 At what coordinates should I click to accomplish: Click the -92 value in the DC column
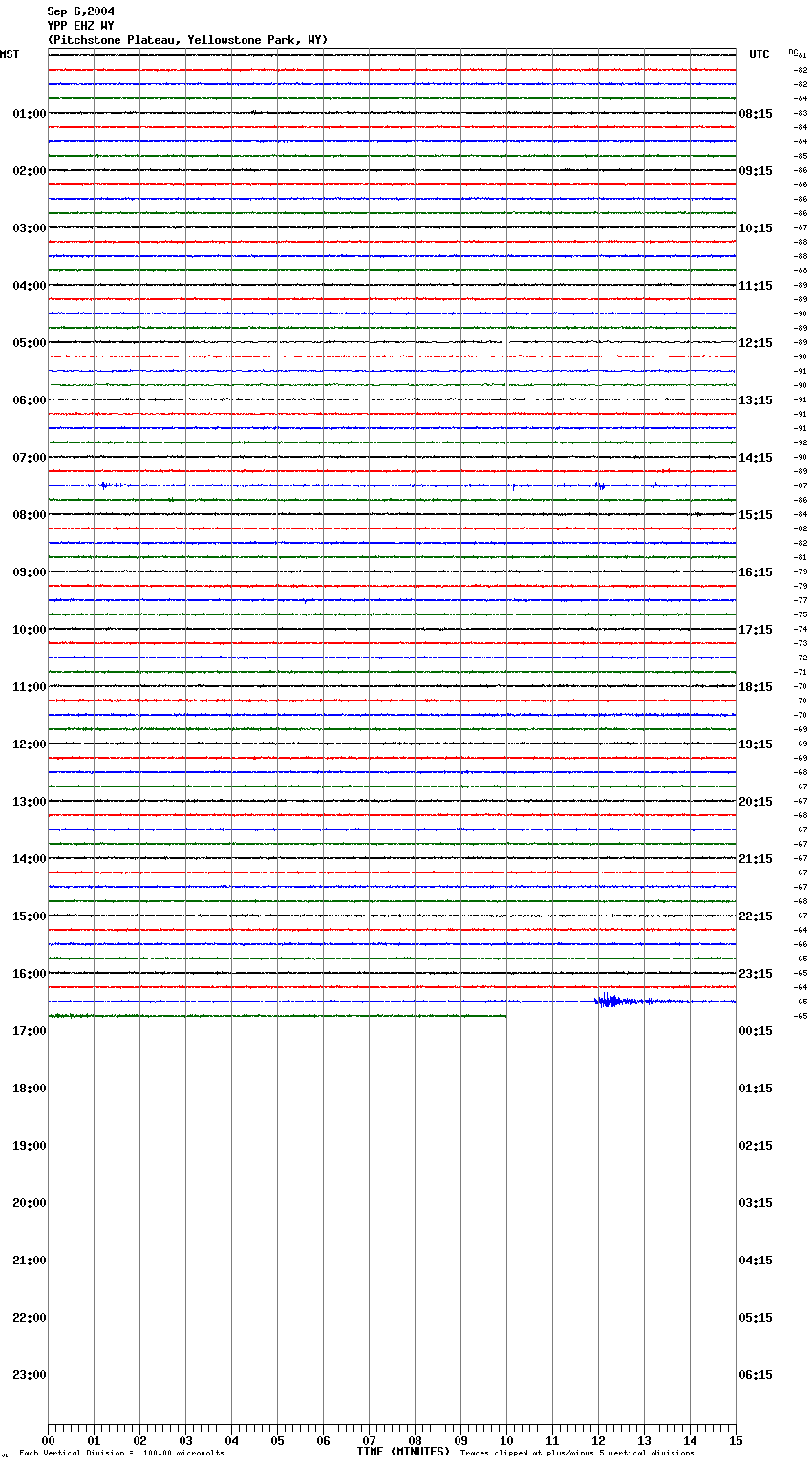pyautogui.click(x=801, y=443)
